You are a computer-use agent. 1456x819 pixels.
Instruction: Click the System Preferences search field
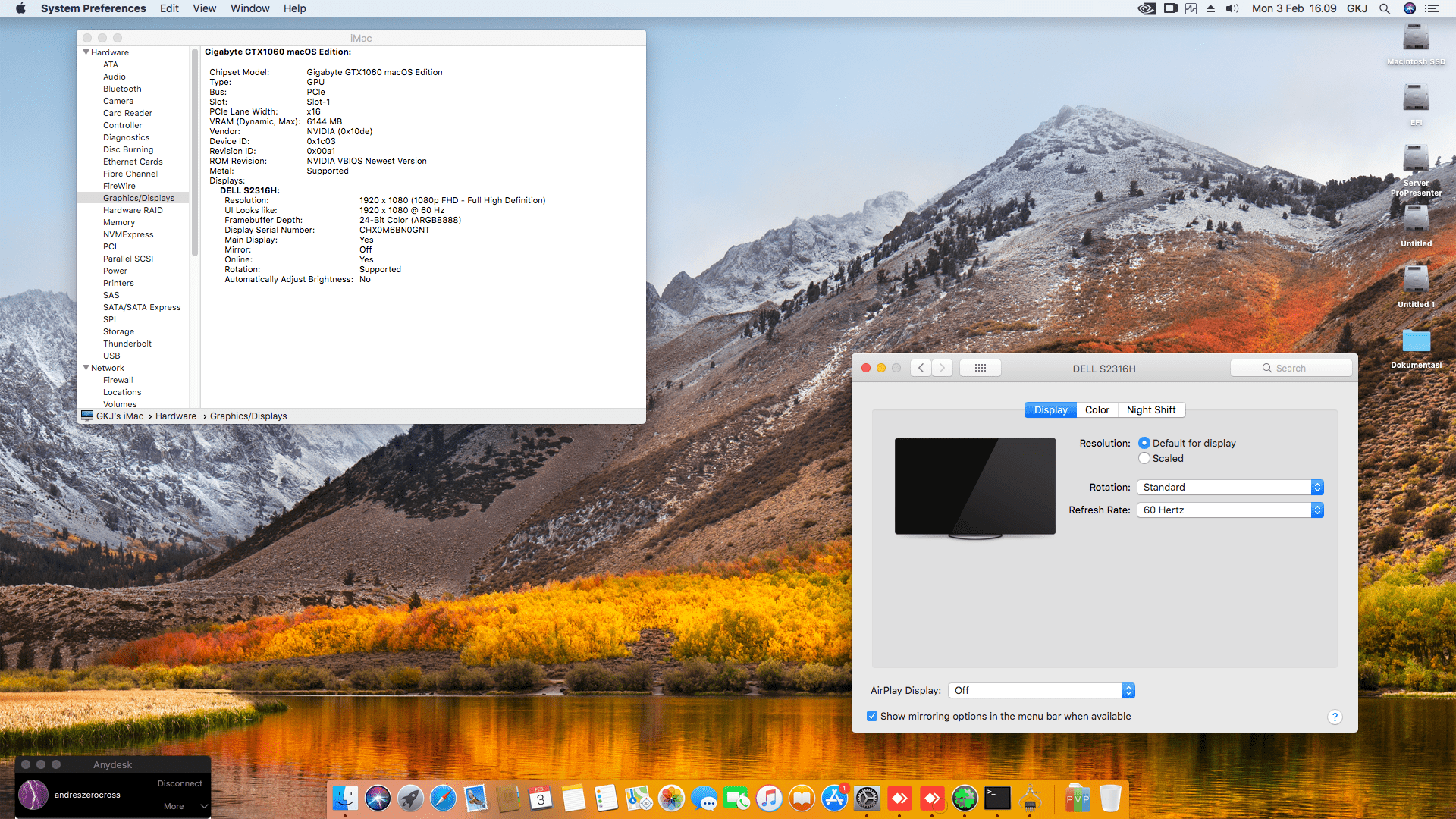tap(1291, 368)
